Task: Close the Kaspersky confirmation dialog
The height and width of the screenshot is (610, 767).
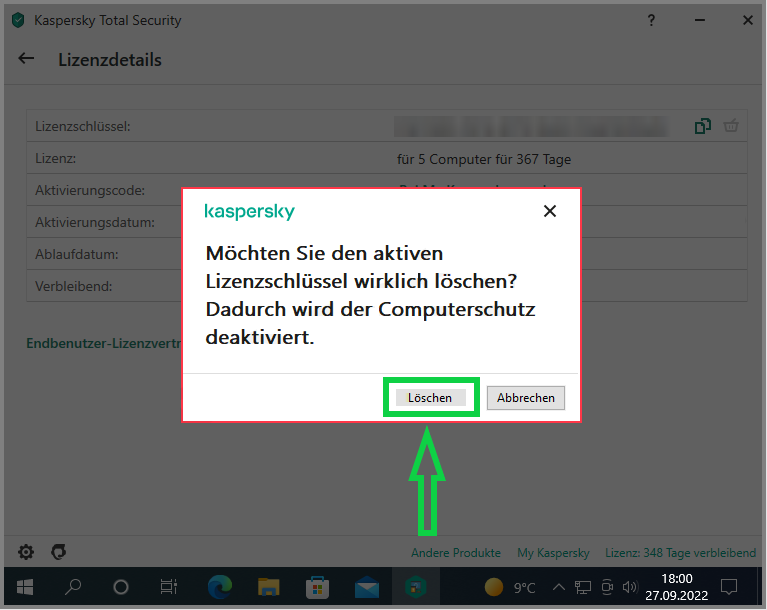Action: (550, 211)
